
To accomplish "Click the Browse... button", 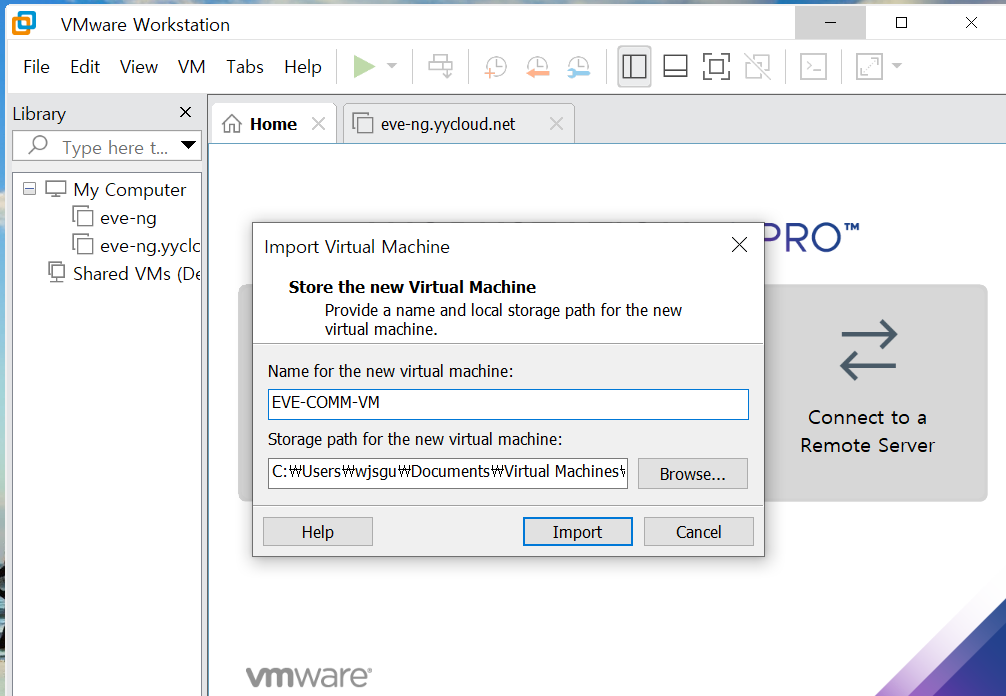I will [x=692, y=473].
